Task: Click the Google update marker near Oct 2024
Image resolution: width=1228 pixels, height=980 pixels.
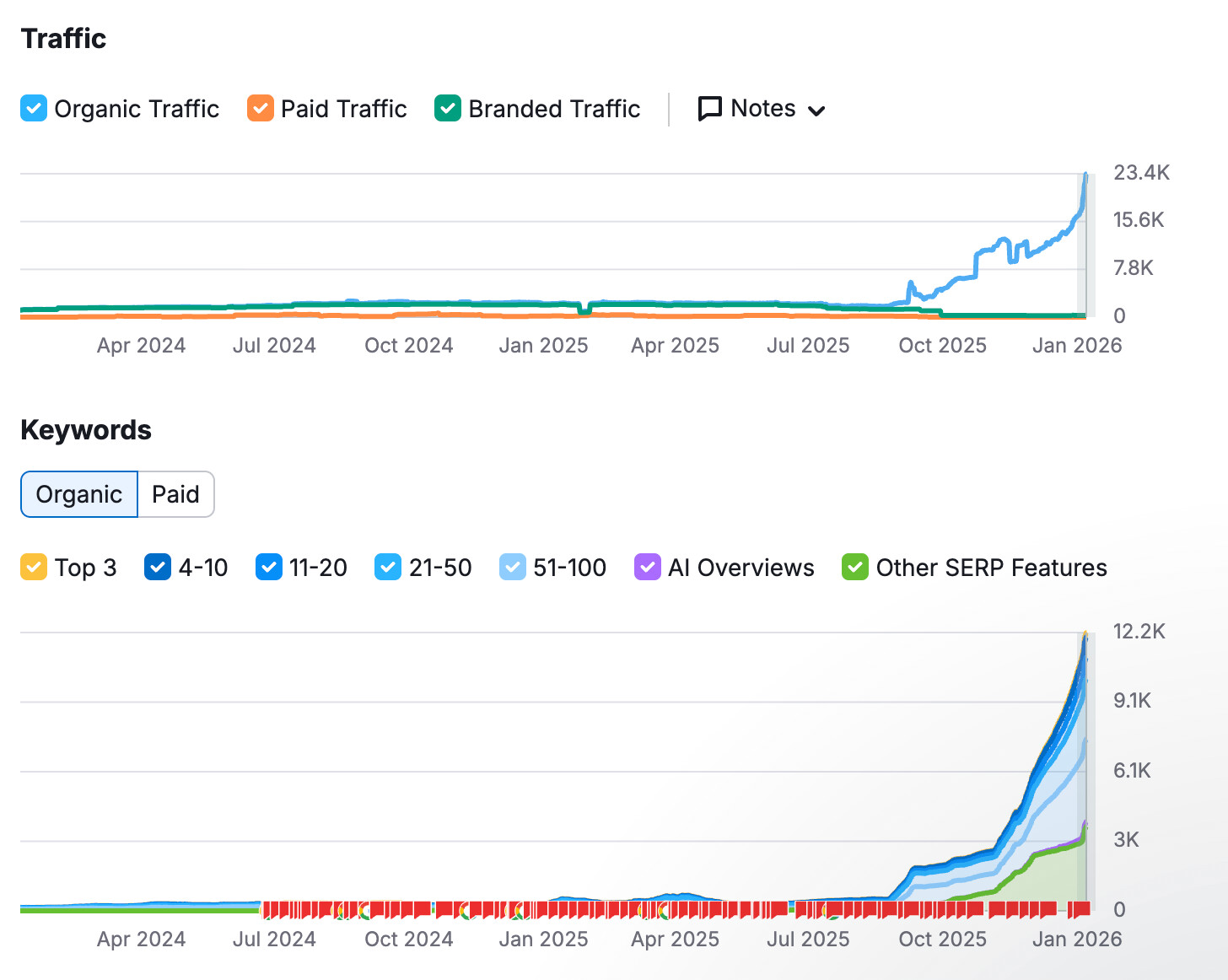Action: [364, 910]
